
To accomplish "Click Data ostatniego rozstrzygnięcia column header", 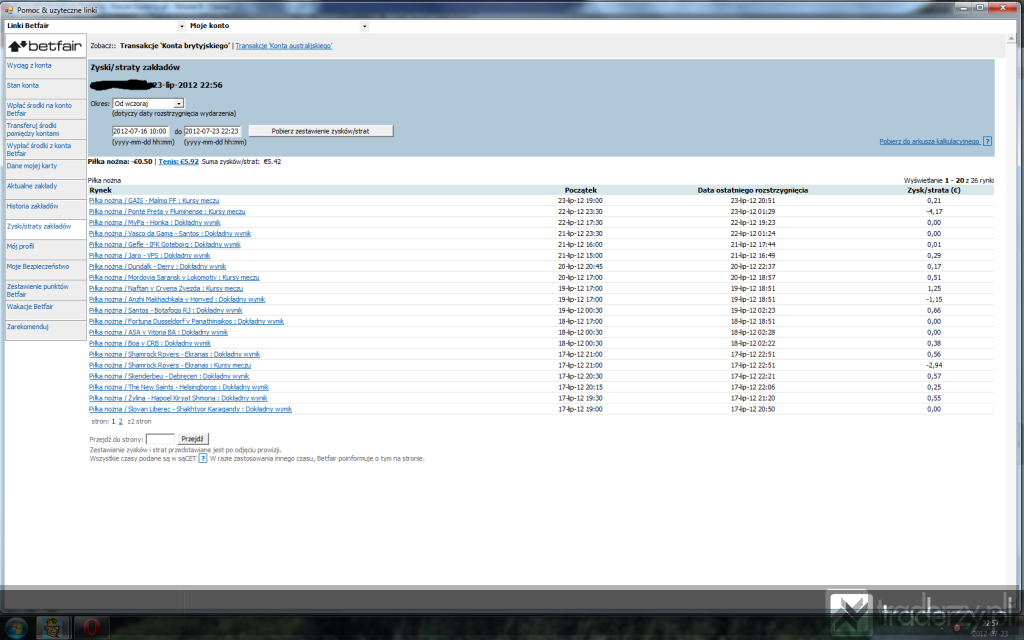I will (752, 190).
